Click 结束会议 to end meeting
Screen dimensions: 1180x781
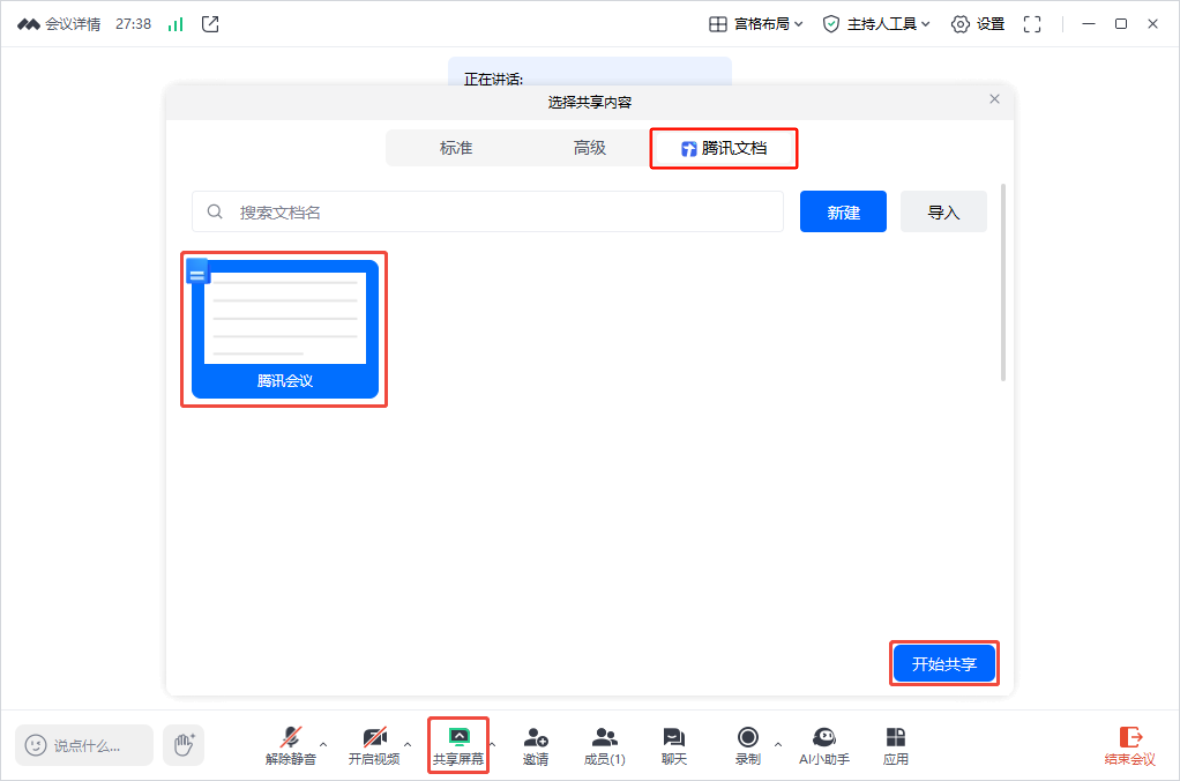coord(1130,746)
